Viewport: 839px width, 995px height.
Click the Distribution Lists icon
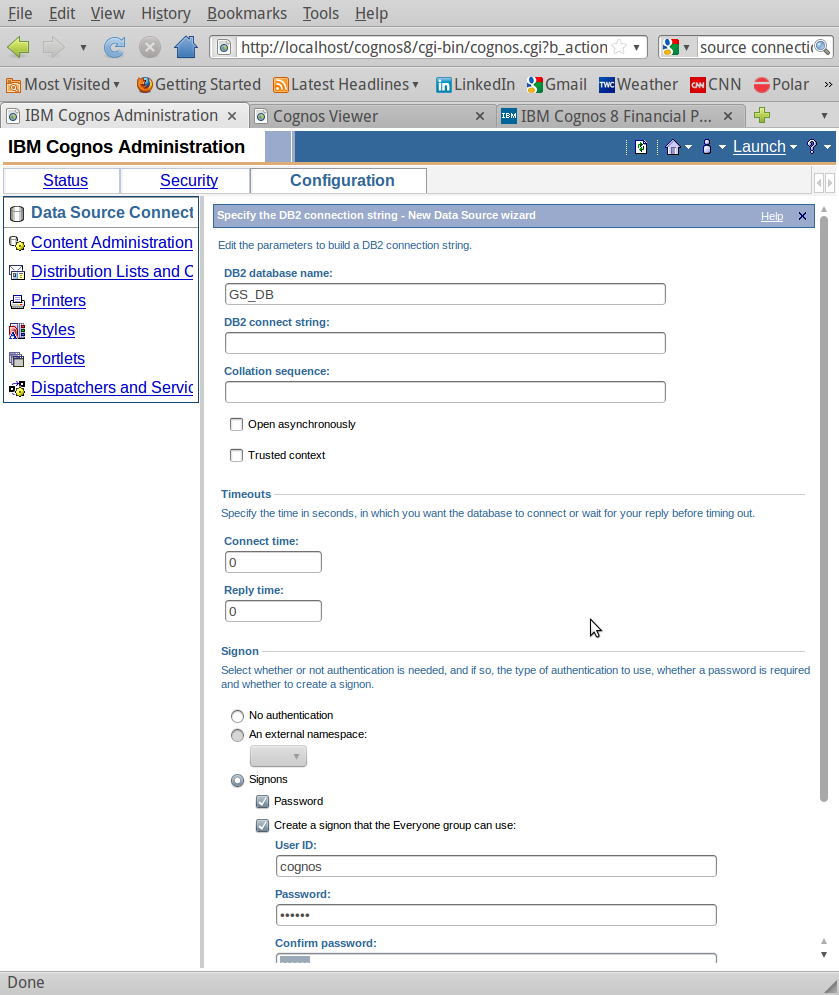[x=17, y=272]
